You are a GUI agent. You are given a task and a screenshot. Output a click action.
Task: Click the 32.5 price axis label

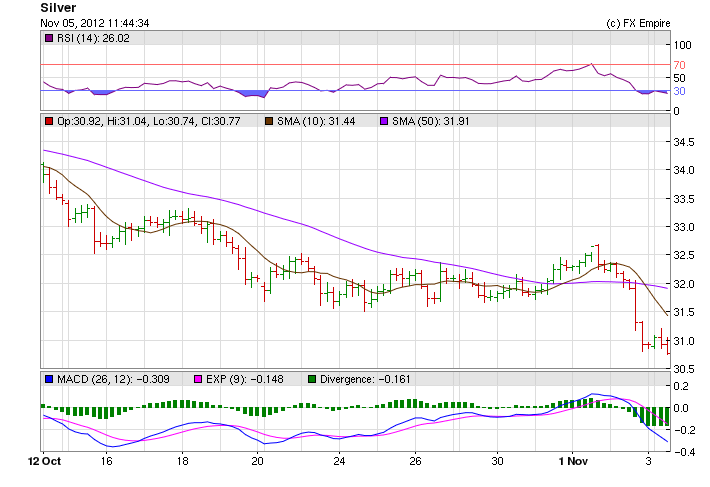pyautogui.click(x=684, y=256)
